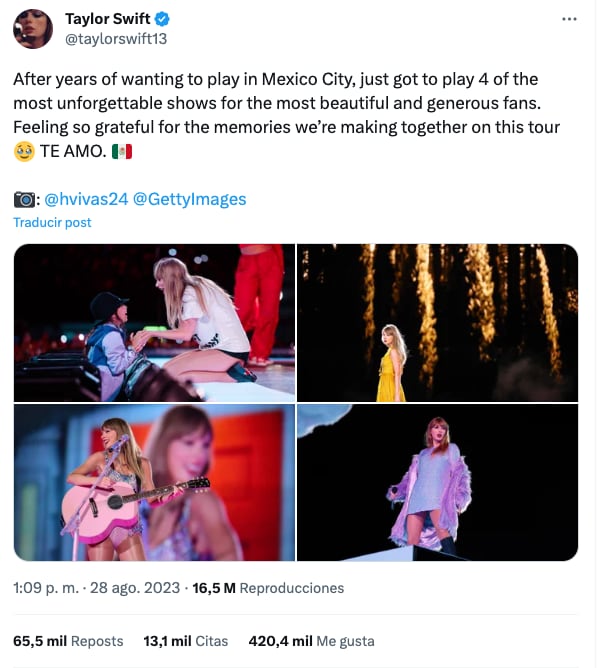This screenshot has width=600, height=668.
Task: Open the purple fuzzy coat photo
Action: tap(437, 483)
